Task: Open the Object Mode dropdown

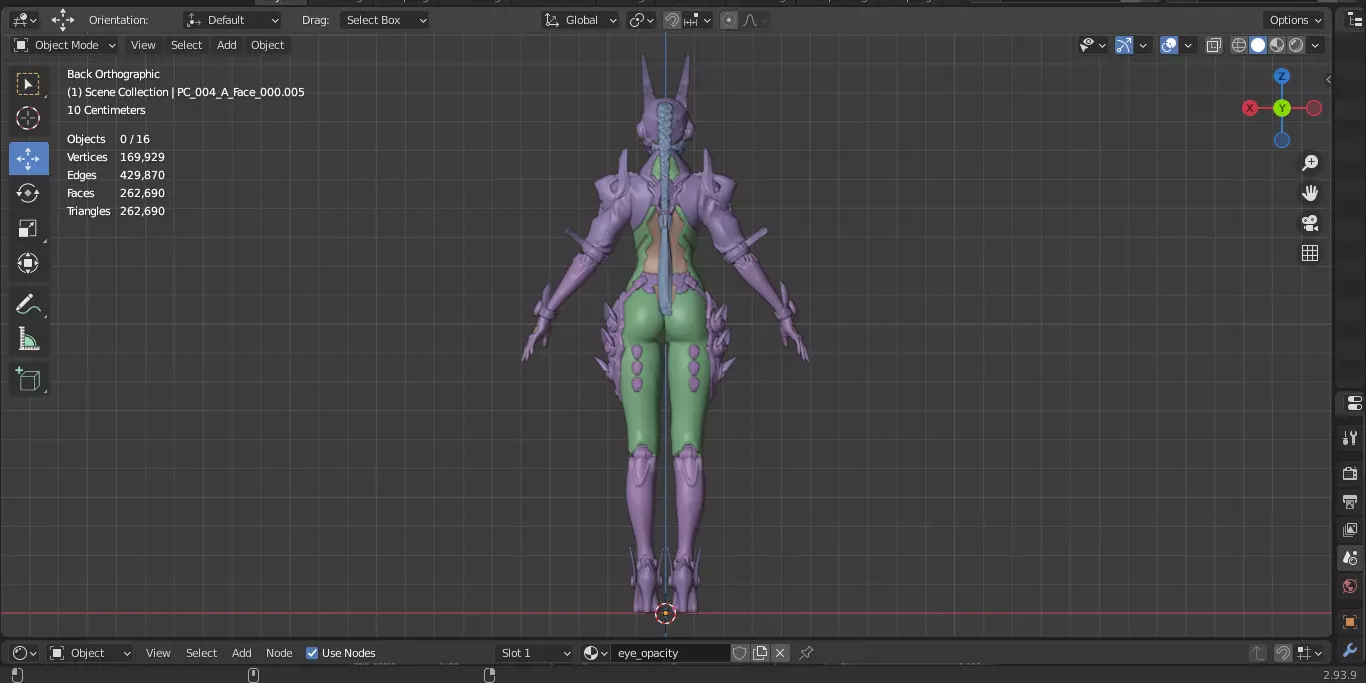Action: tap(65, 45)
